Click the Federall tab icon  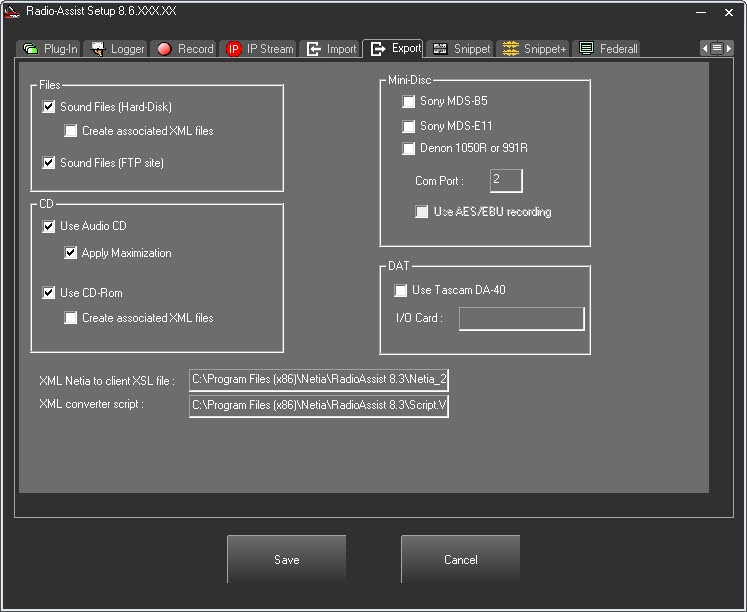tap(587, 49)
